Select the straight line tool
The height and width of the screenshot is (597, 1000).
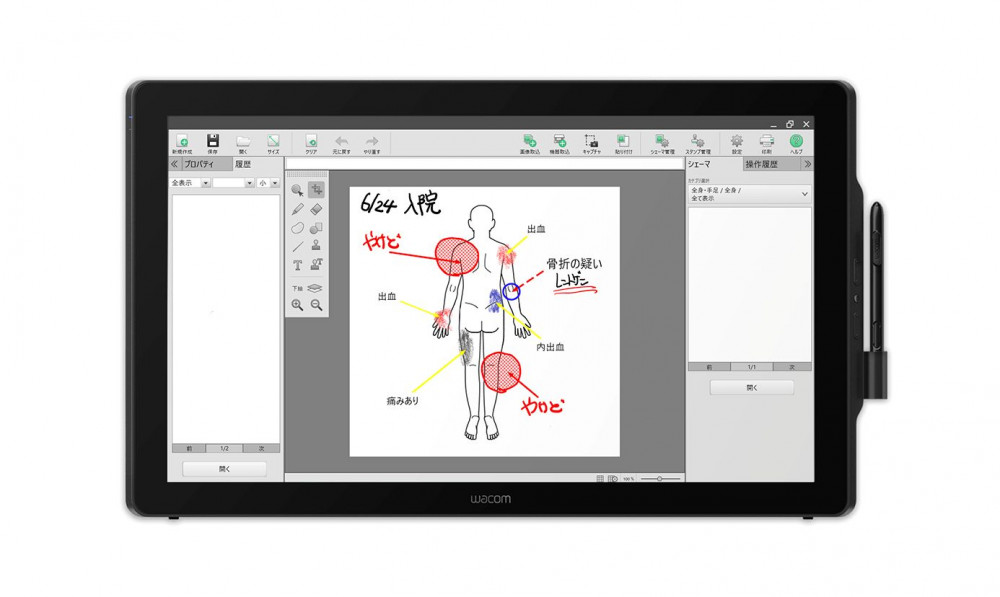pyautogui.click(x=297, y=246)
